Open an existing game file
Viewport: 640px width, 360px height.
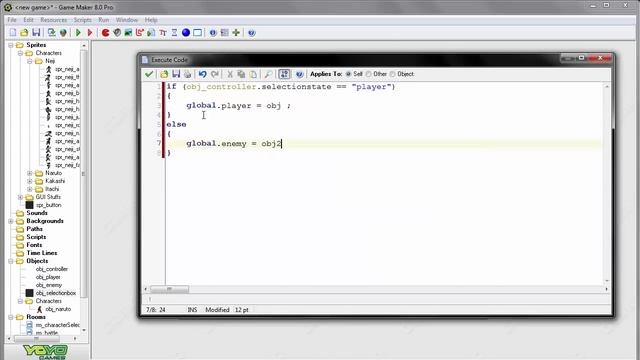(x=24, y=33)
